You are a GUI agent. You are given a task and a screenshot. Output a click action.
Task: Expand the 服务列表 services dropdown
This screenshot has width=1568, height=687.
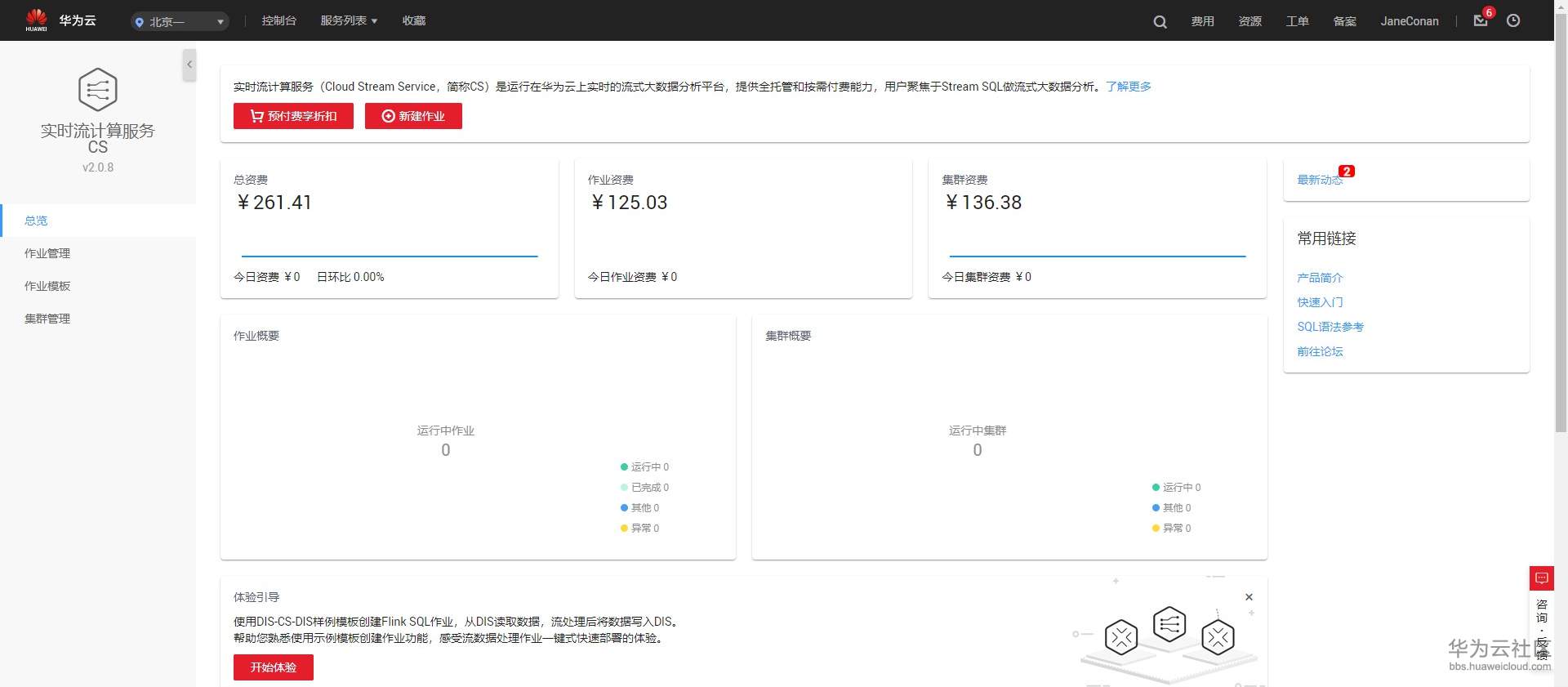tap(349, 20)
